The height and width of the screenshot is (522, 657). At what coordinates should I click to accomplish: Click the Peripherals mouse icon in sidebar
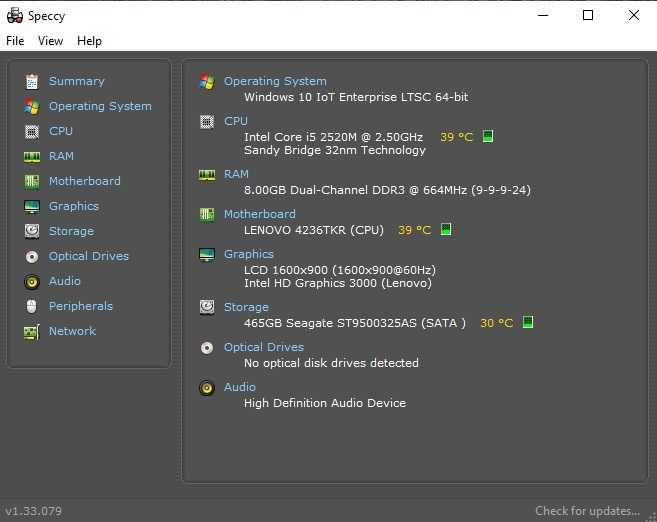tap(32, 306)
